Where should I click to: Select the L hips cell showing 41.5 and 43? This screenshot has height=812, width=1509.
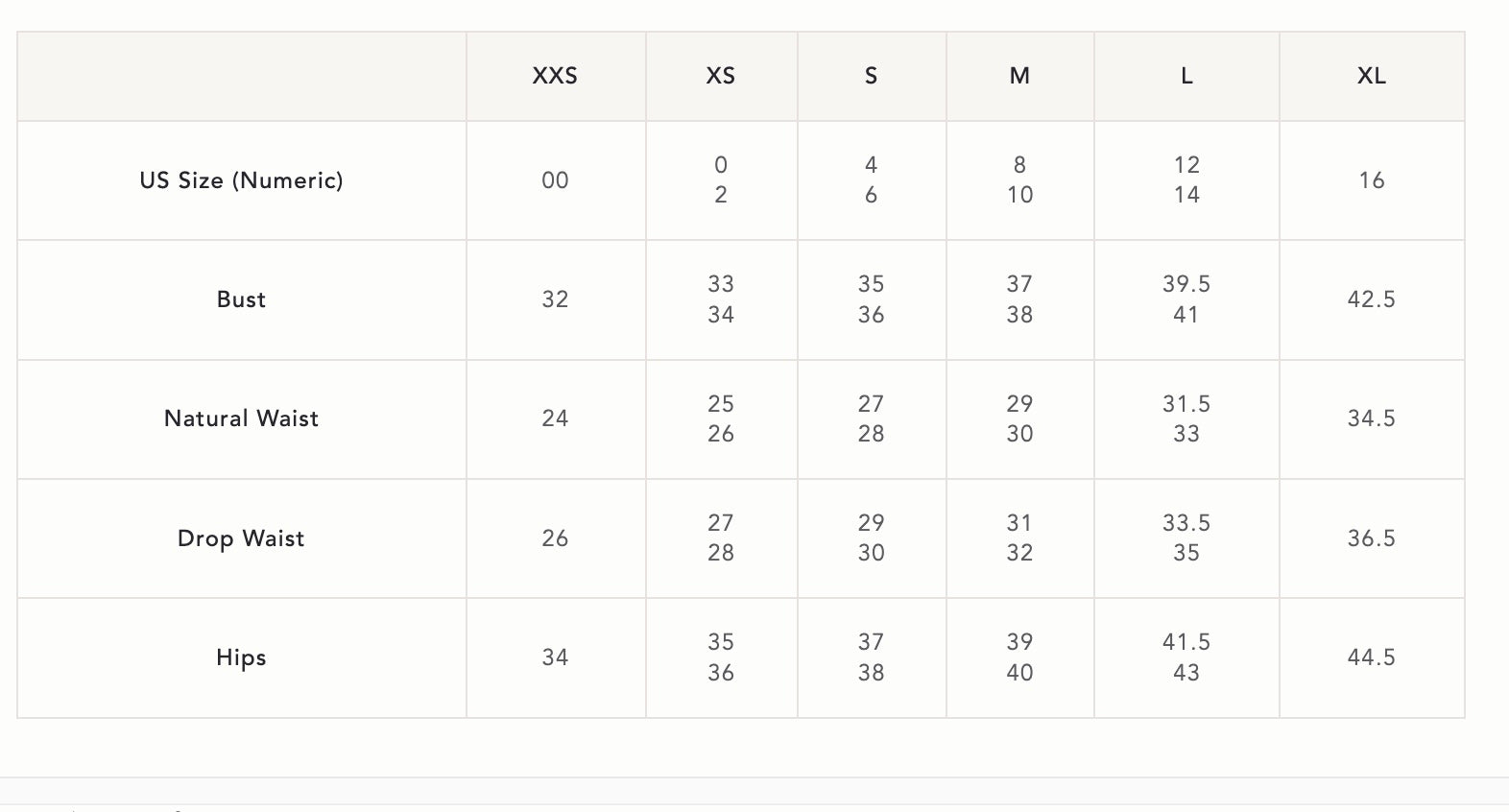pos(1186,657)
